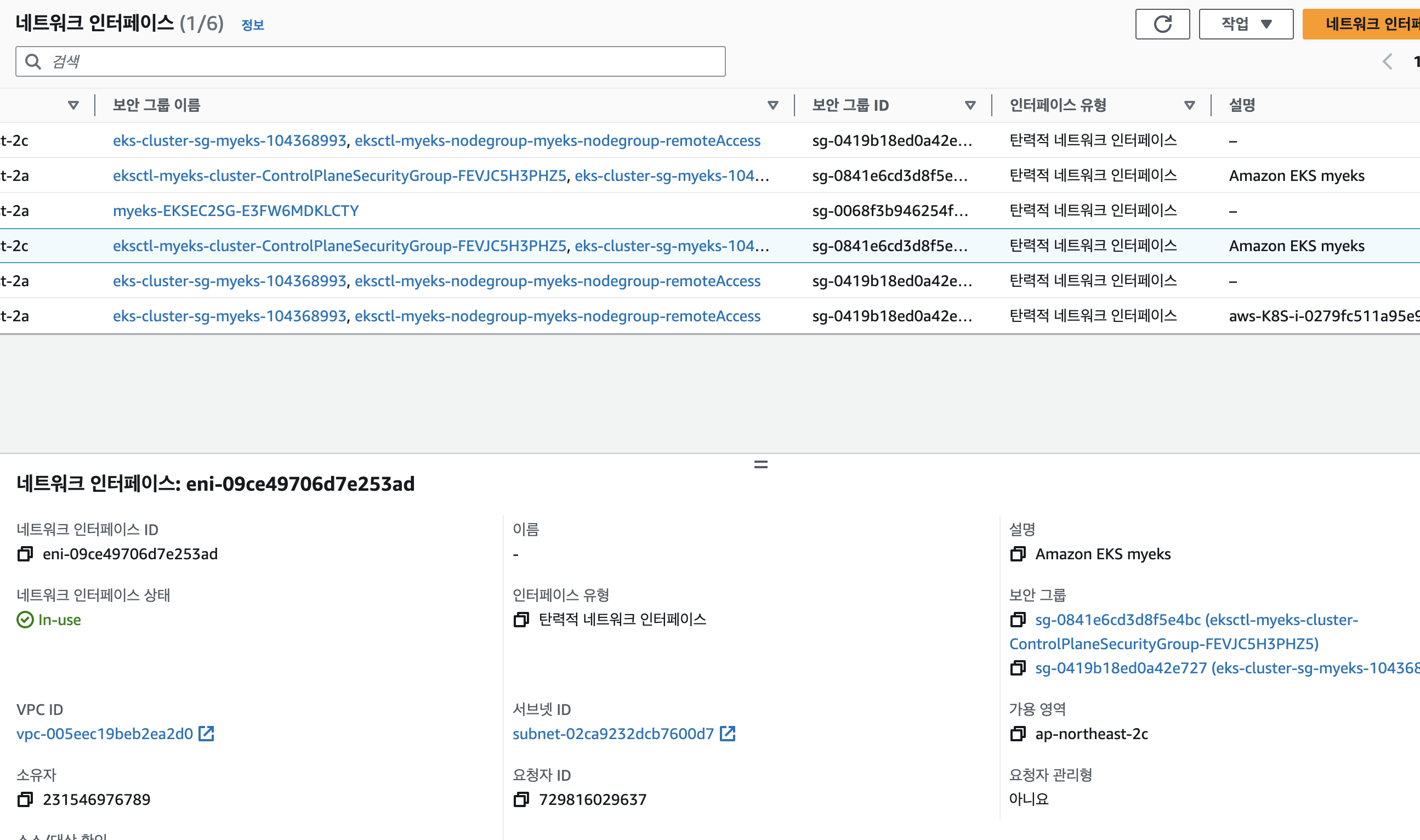
Task: Click the refresh button icon
Action: pyautogui.click(x=1162, y=24)
